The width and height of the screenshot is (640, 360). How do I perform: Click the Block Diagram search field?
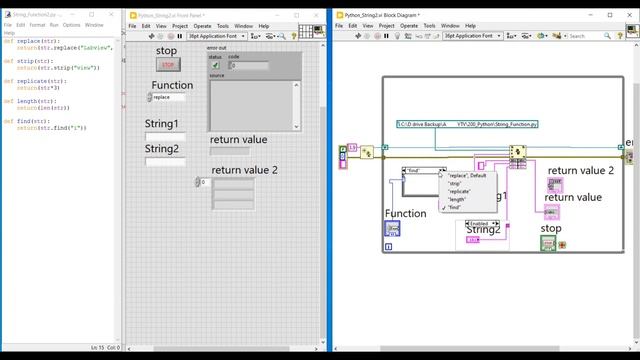pos(586,36)
